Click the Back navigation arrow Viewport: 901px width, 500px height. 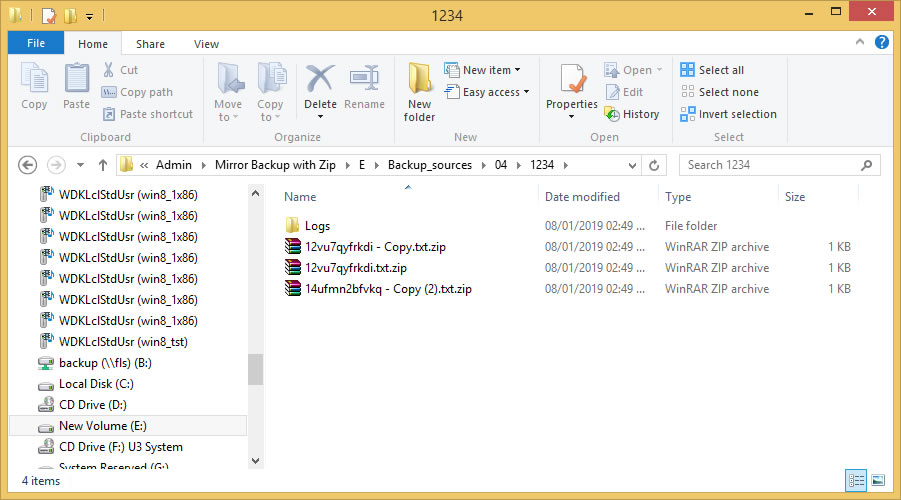(x=28, y=165)
